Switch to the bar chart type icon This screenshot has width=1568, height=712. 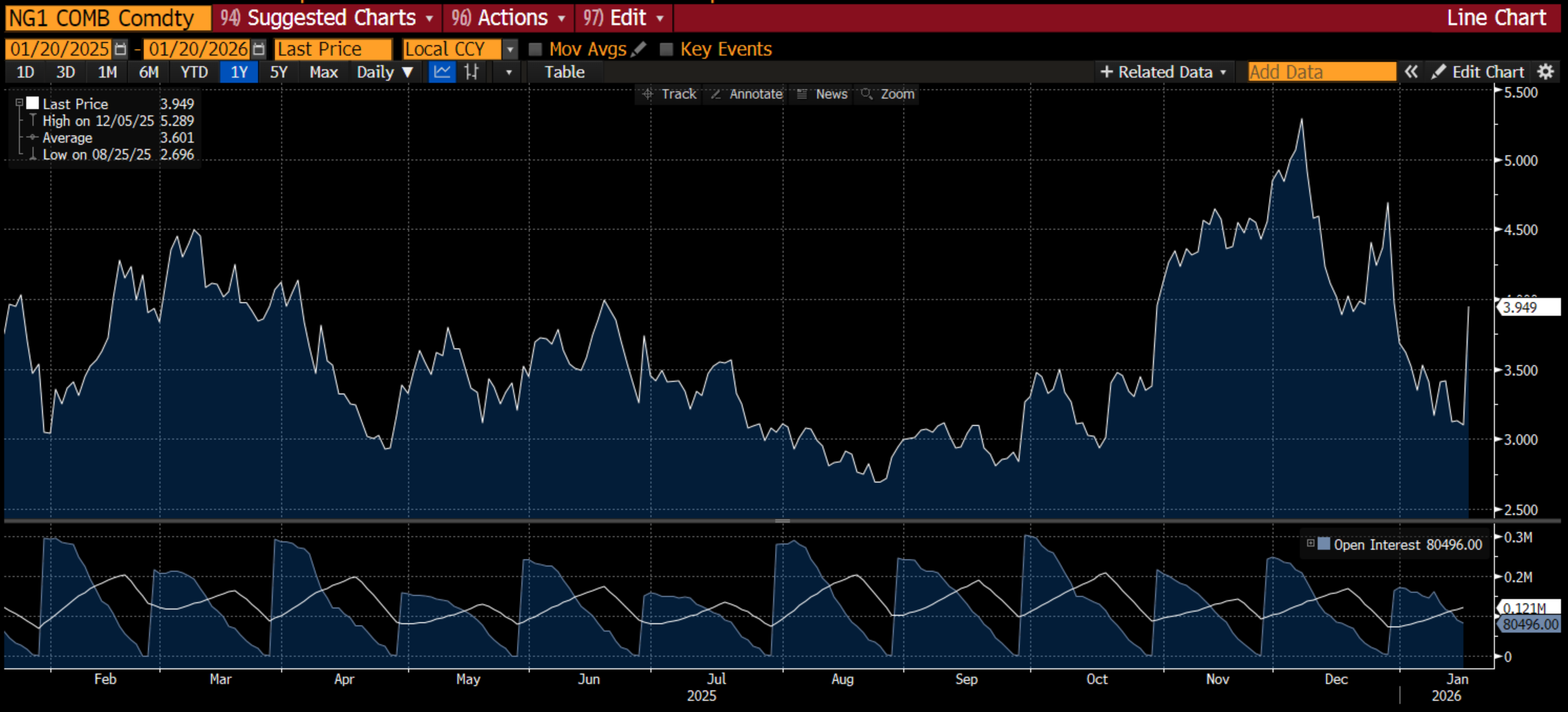click(x=472, y=72)
